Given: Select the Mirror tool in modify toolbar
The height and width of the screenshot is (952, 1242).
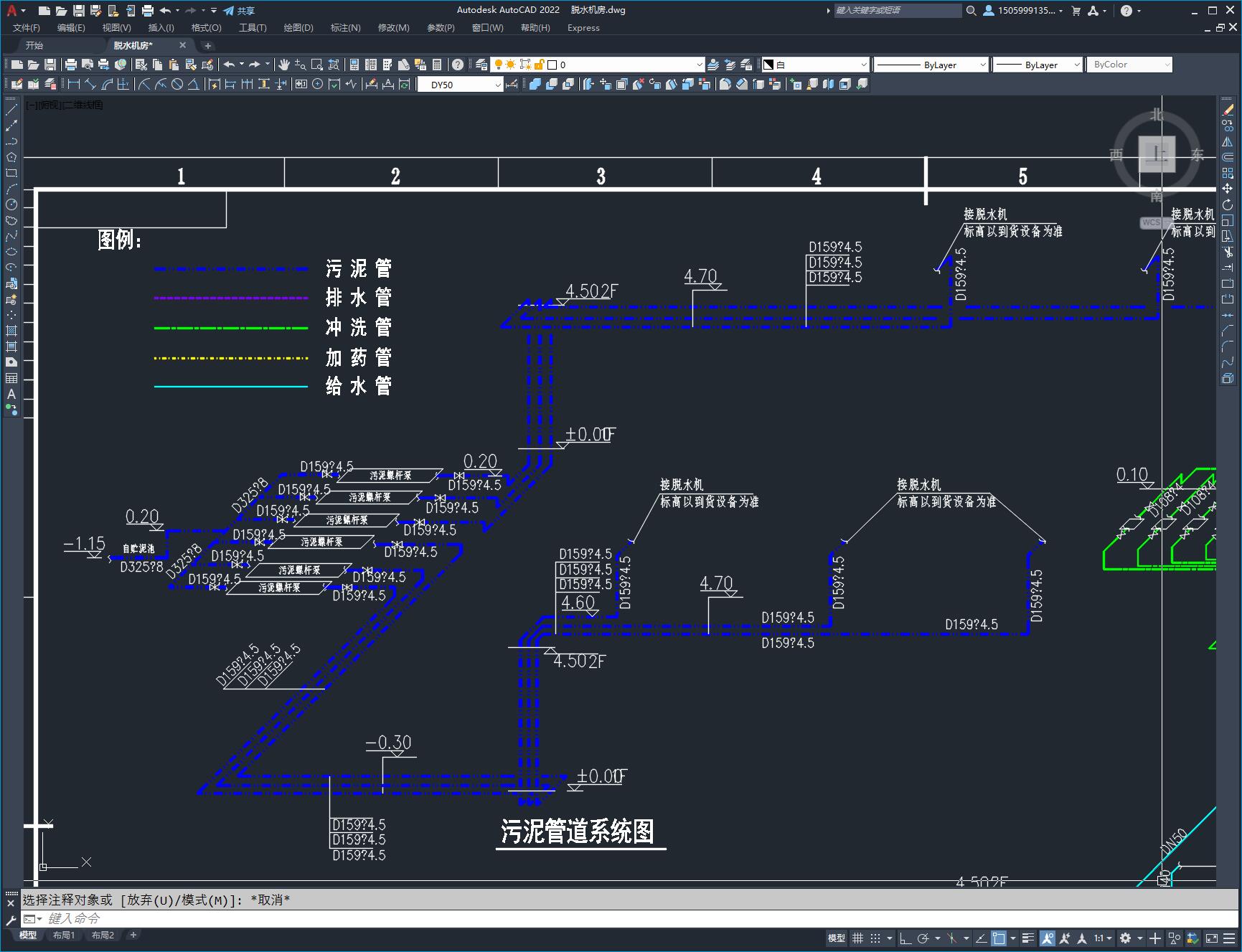Looking at the screenshot, I should 1228,141.
